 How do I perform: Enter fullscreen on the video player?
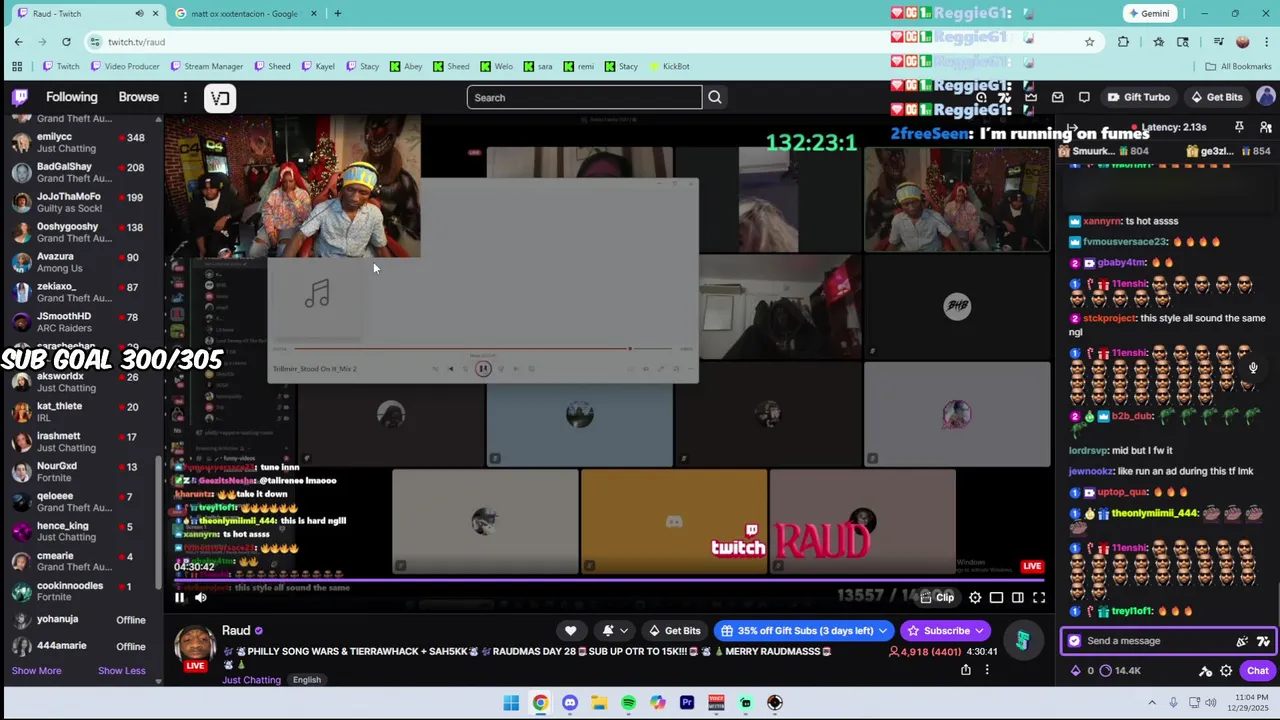pos(1039,597)
